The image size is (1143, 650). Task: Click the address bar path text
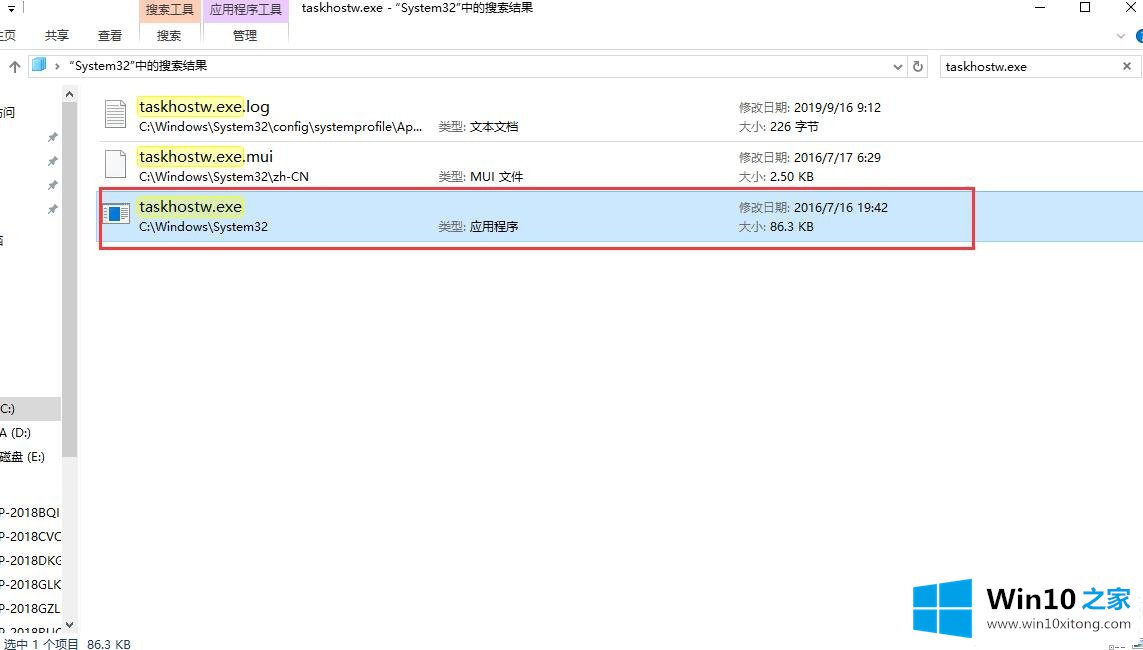click(x=139, y=66)
